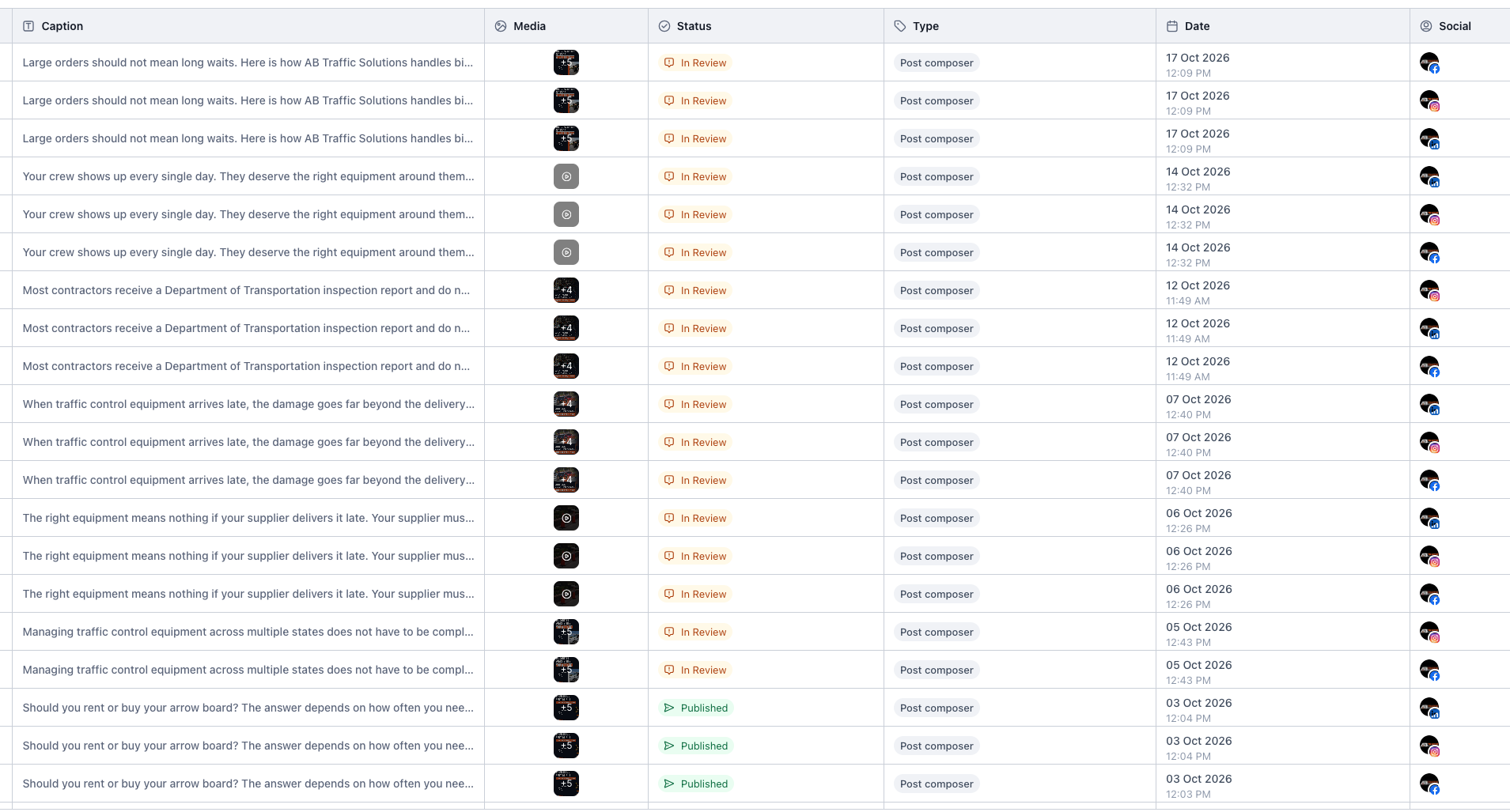
Task: Click the 03 Oct 2026 12:03 PM date cell
Action: (1199, 786)
